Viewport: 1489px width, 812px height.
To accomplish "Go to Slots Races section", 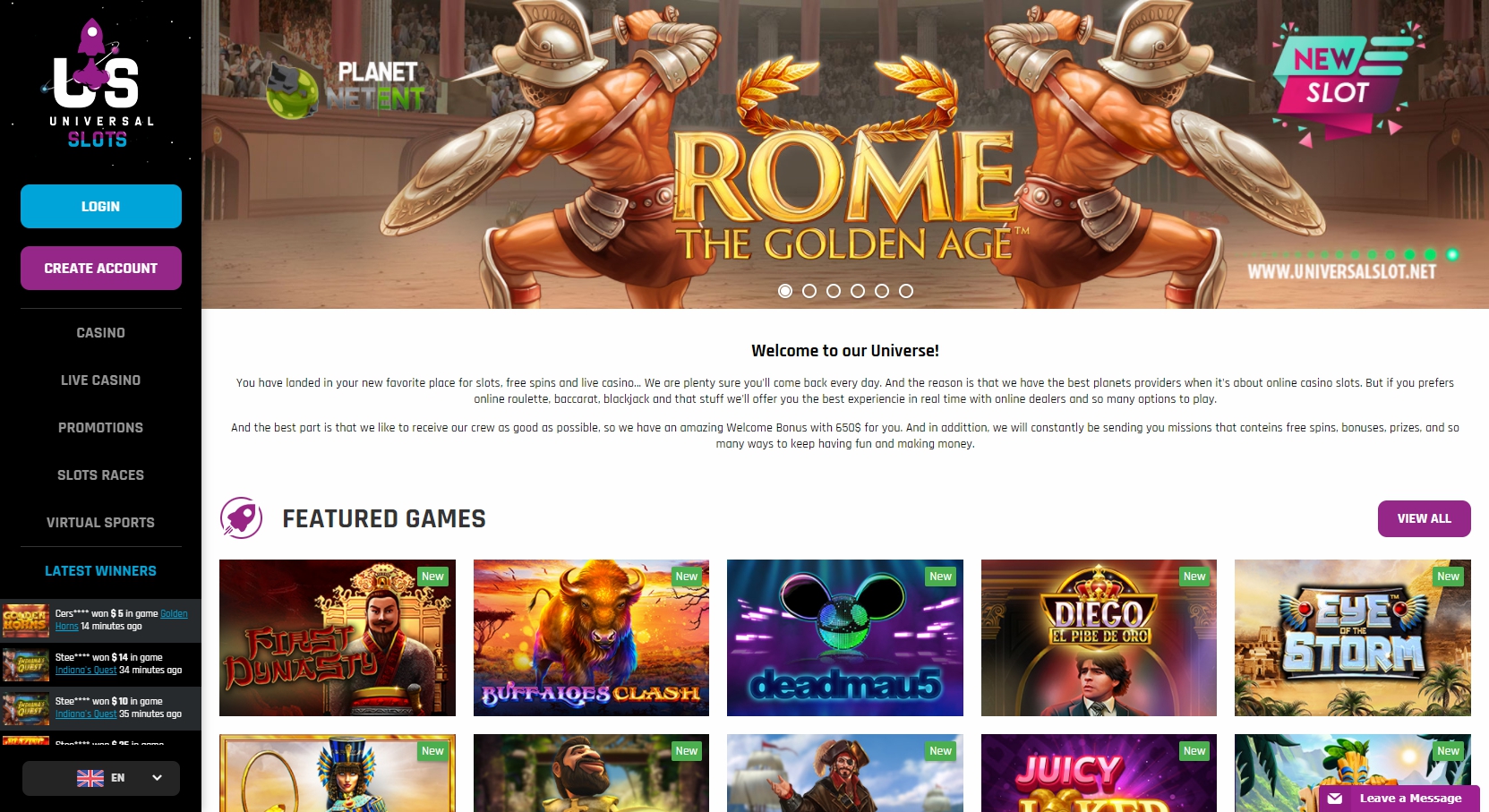I will [100, 475].
